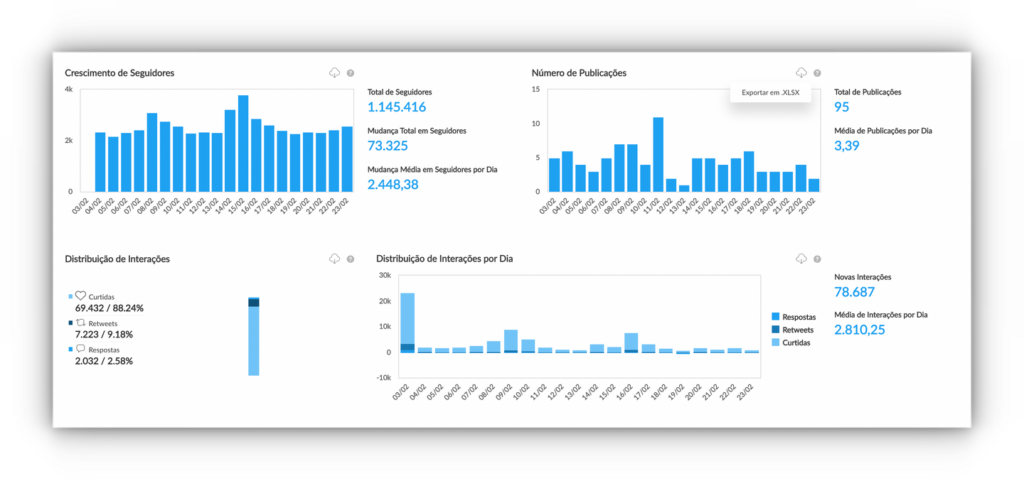
Task: Click download icon for Crescimento de Seguidores
Action: 334,73
